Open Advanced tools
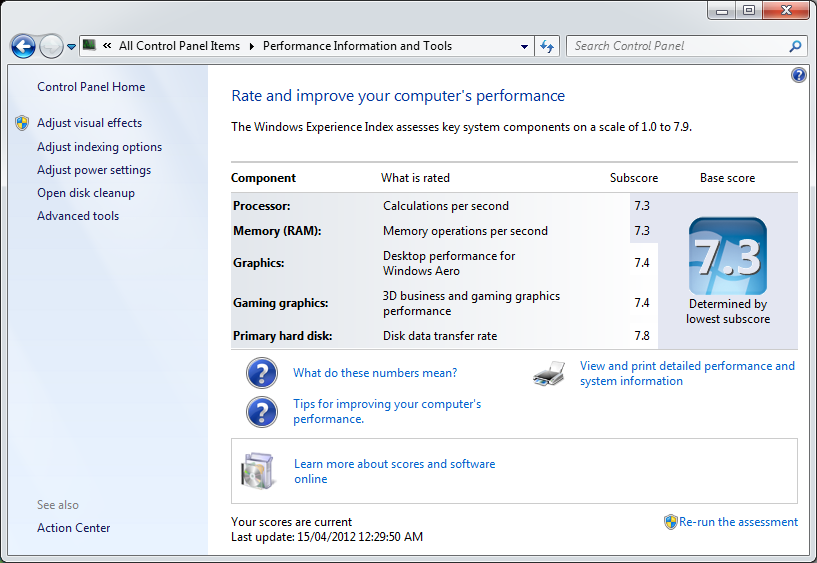The height and width of the screenshot is (563, 817). [x=78, y=216]
